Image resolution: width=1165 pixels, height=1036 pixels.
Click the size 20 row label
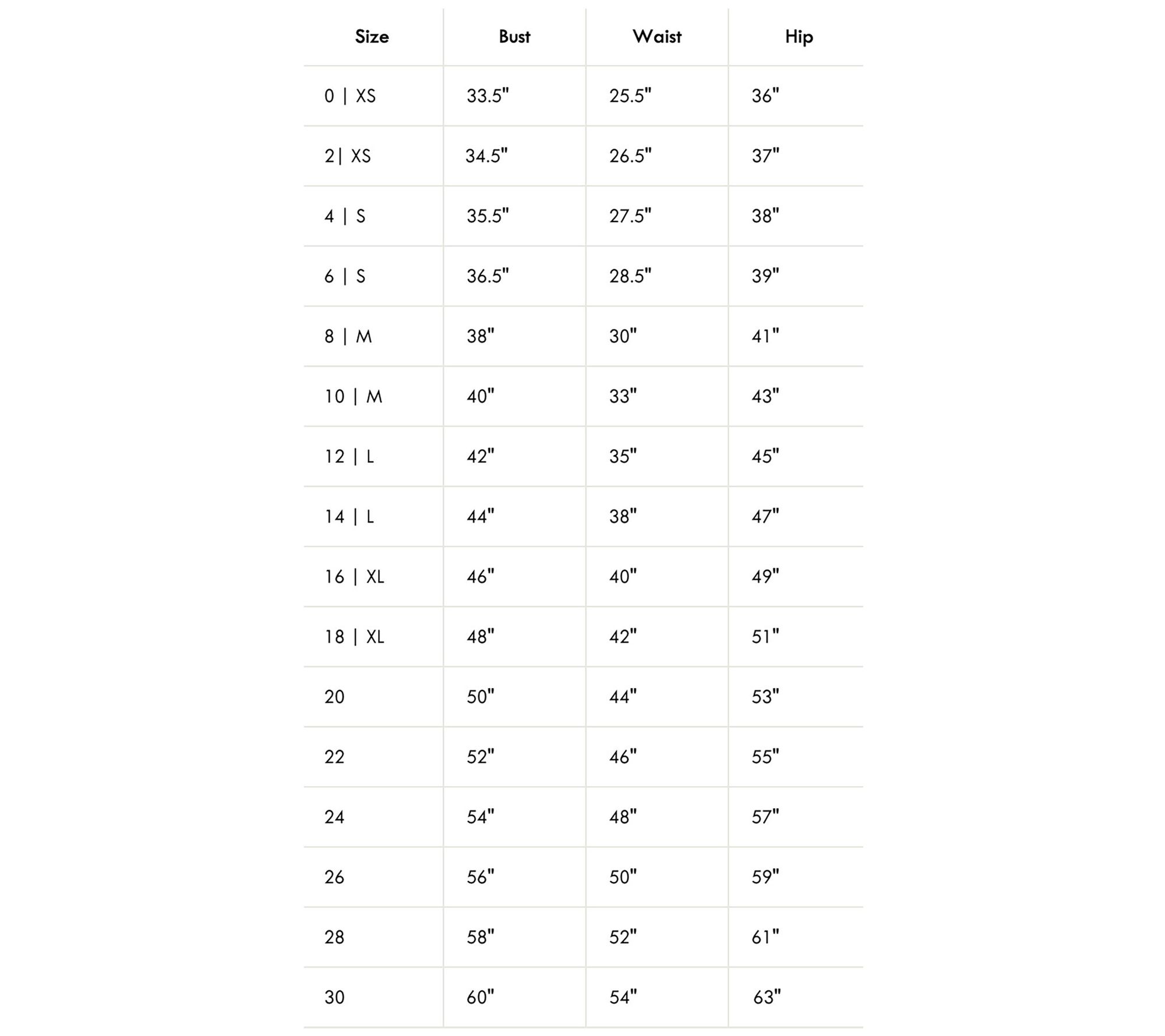tap(334, 697)
